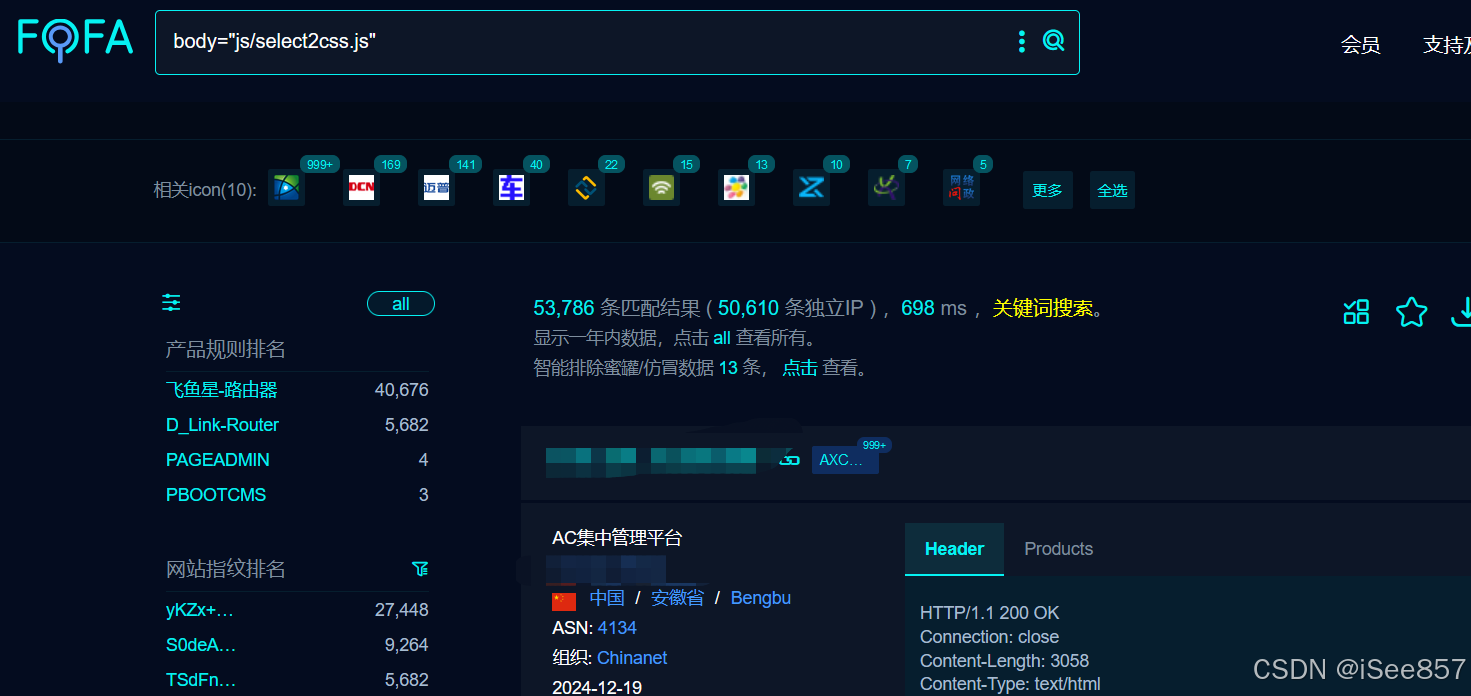This screenshot has width=1471, height=696.
Task: Click the search magnifier icon
Action: click(1053, 41)
